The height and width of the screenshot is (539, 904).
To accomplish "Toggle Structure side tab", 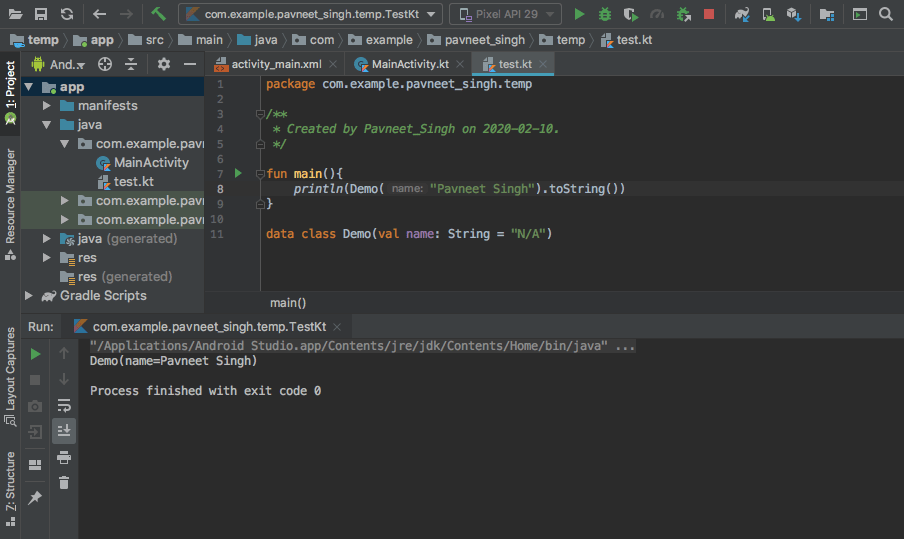I will pos(10,489).
